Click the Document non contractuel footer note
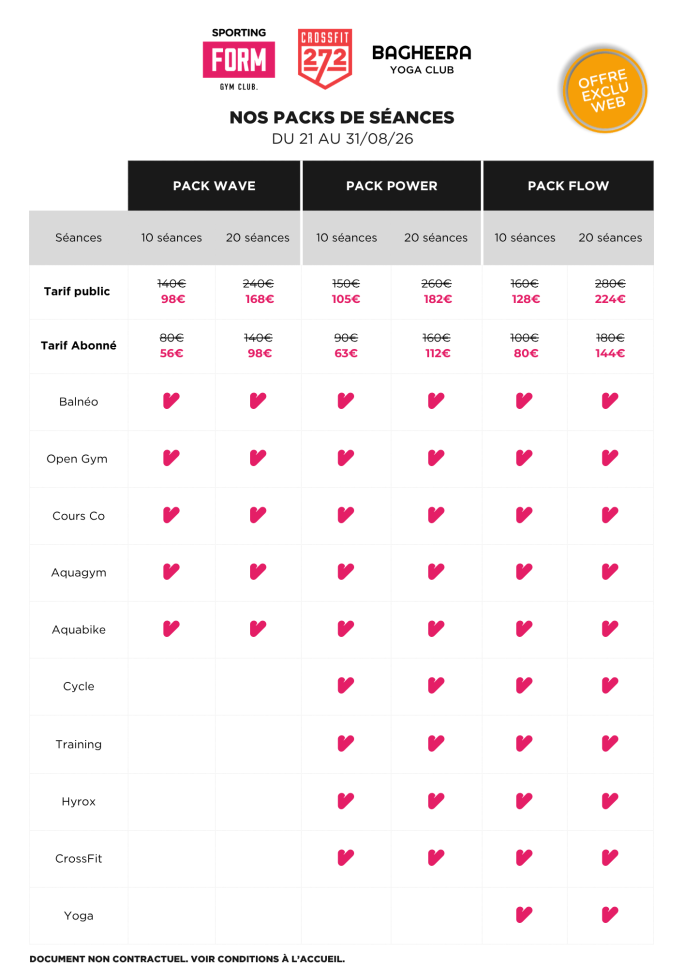Viewport: 684px width, 968px height. coord(187,959)
